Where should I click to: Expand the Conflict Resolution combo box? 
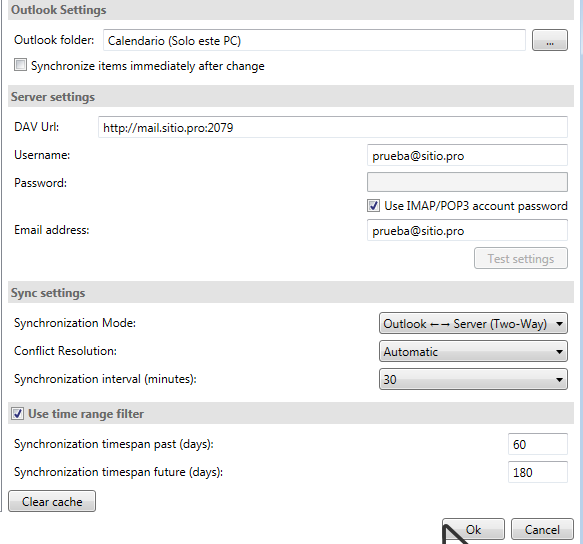[473, 351]
